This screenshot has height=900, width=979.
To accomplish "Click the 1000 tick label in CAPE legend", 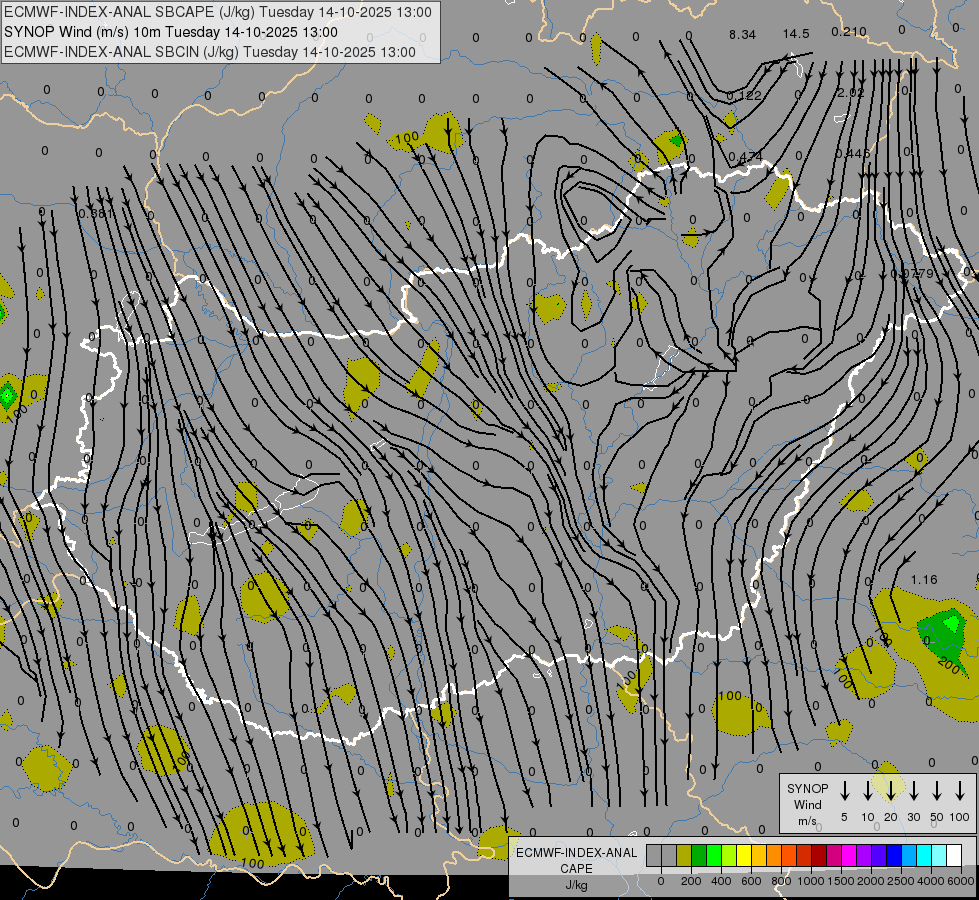I will coord(811,881).
